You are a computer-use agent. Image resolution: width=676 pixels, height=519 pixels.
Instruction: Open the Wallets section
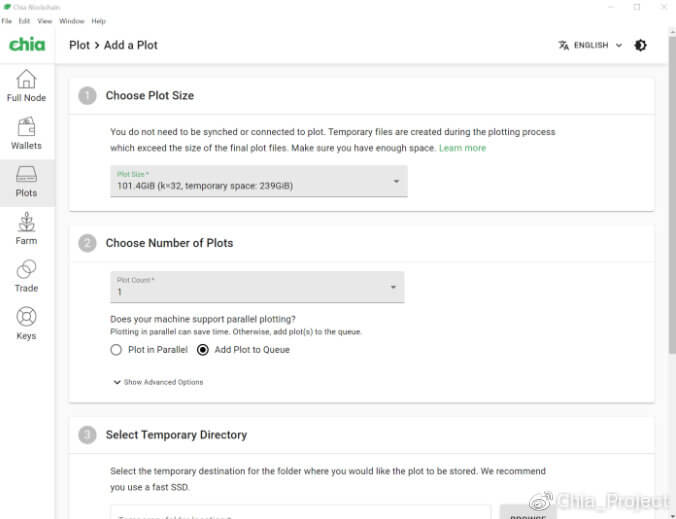point(26,134)
